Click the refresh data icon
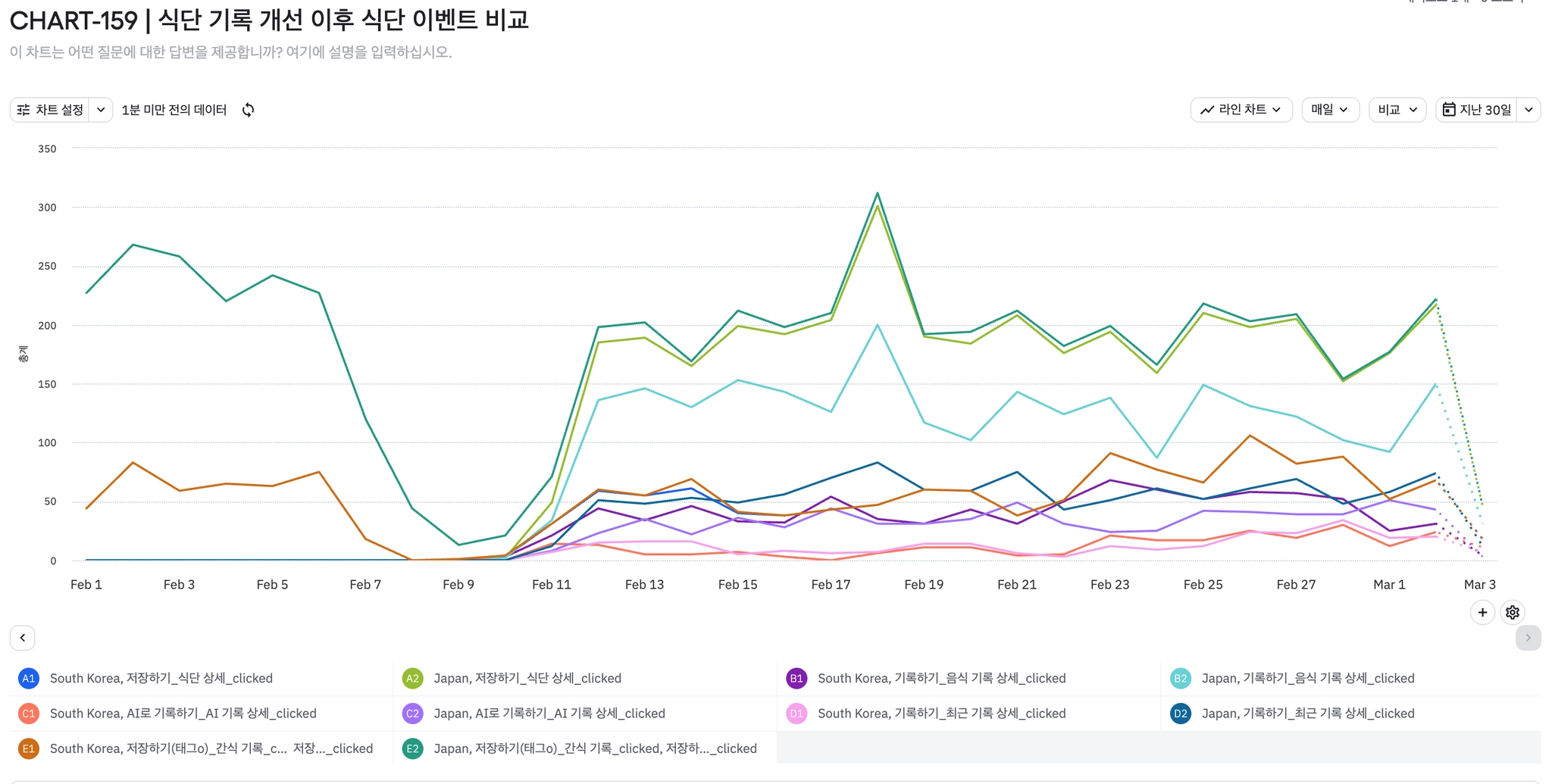 (248, 110)
